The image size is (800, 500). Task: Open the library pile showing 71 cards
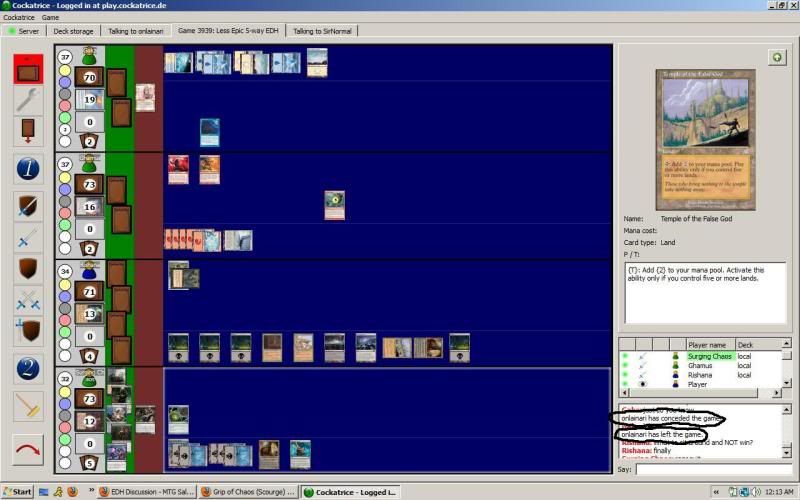89,292
